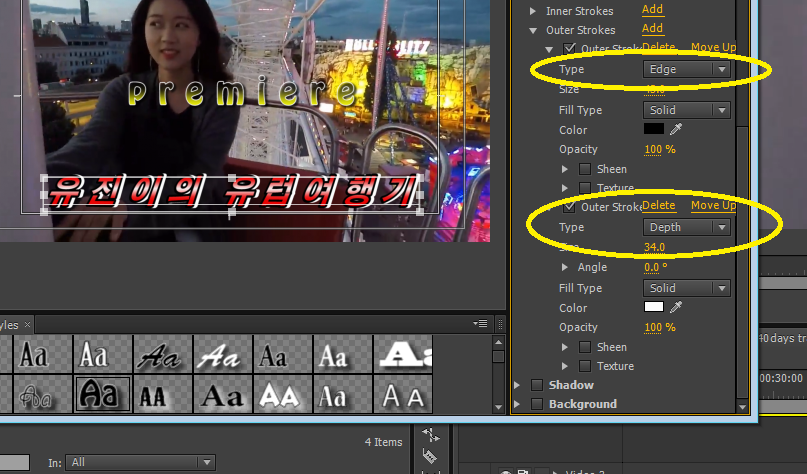Collapse the first Outer Stroke entry
This screenshot has height=474, width=807.
click(x=549, y=49)
